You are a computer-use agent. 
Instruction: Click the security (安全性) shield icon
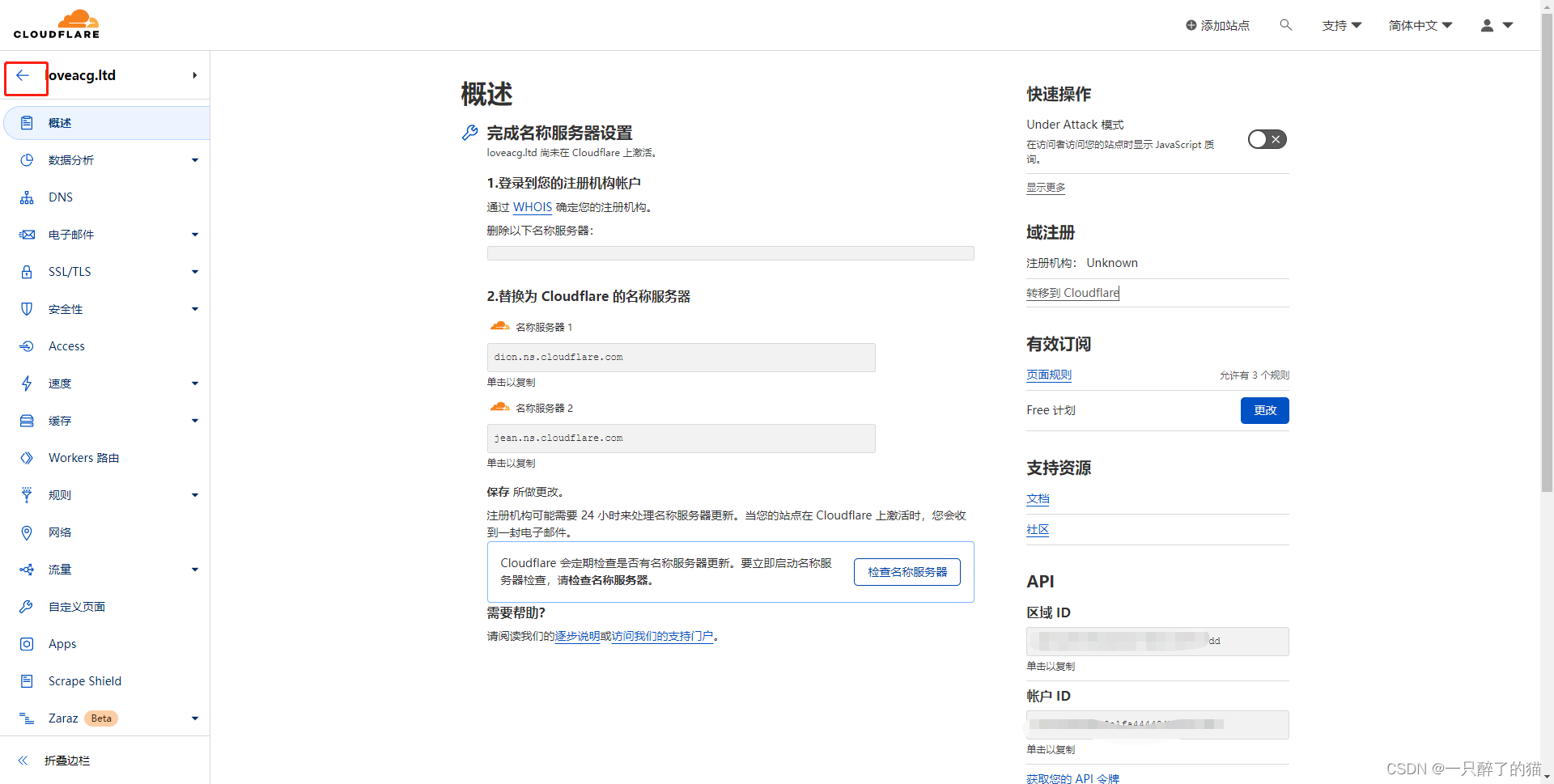27,309
